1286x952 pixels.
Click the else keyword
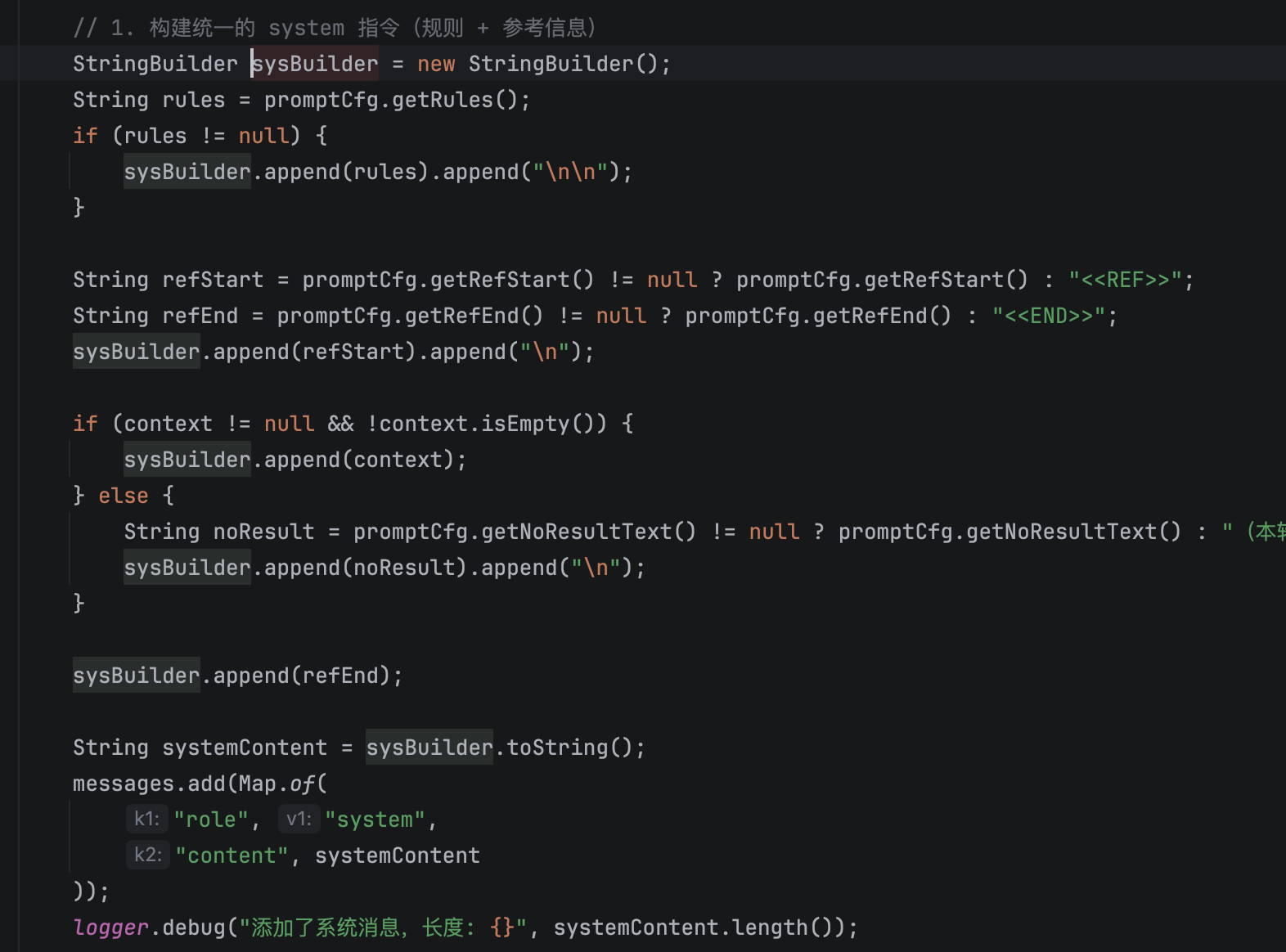(124, 496)
